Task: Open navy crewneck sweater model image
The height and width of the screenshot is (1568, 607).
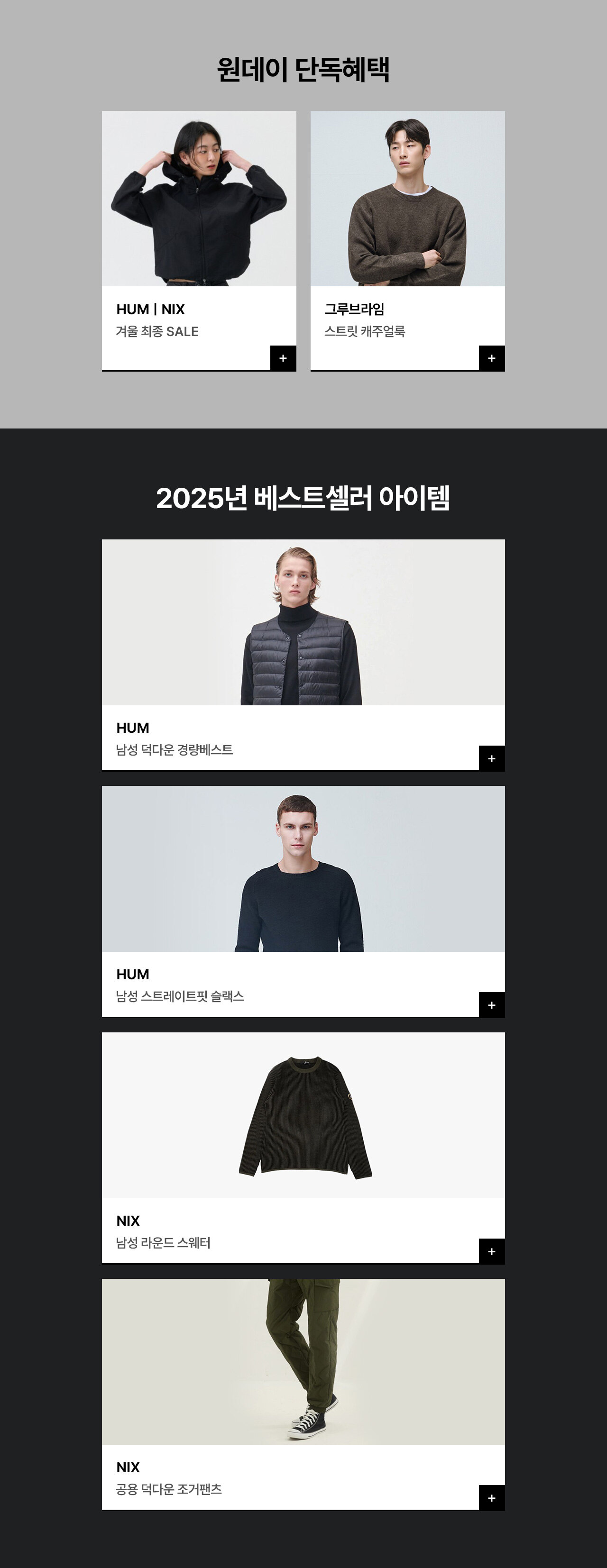Action: [303, 868]
